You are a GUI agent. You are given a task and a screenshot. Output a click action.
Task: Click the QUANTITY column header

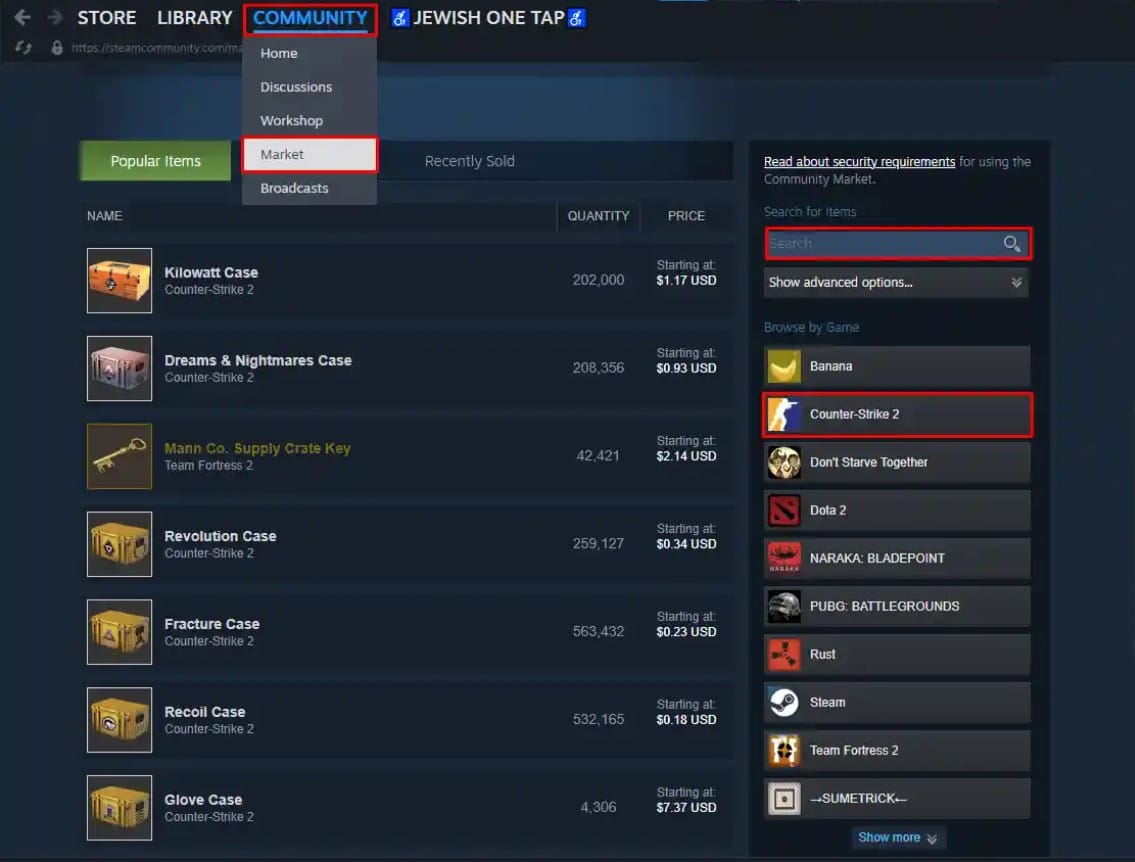(598, 216)
